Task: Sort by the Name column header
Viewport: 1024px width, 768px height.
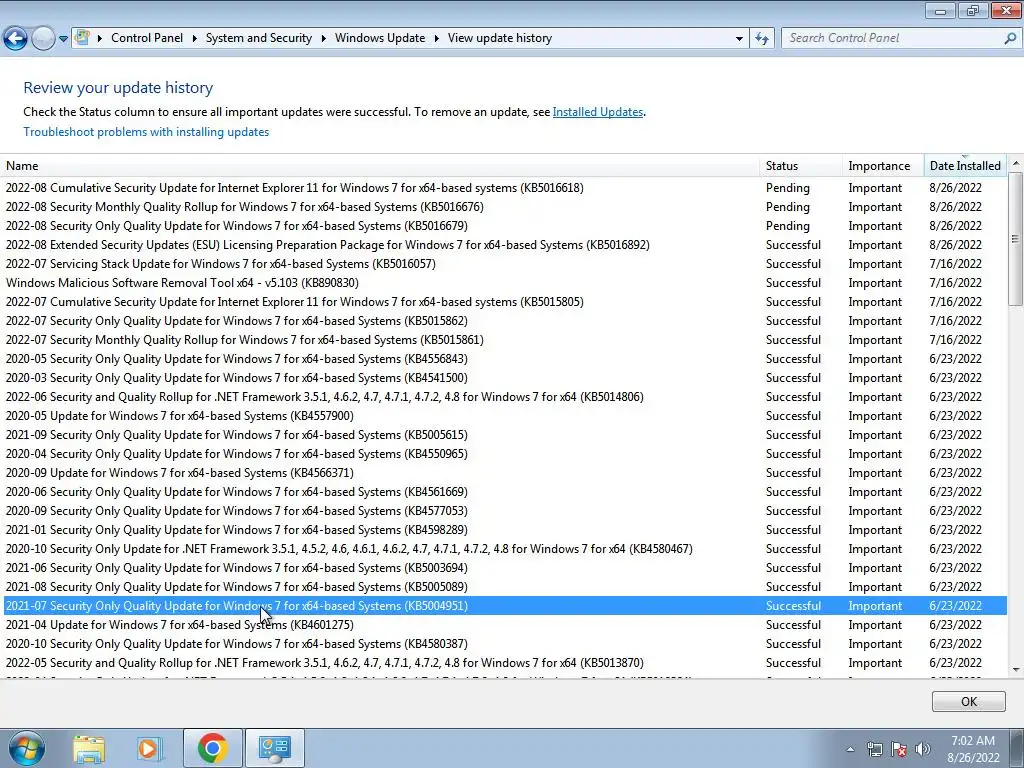Action: coord(380,166)
